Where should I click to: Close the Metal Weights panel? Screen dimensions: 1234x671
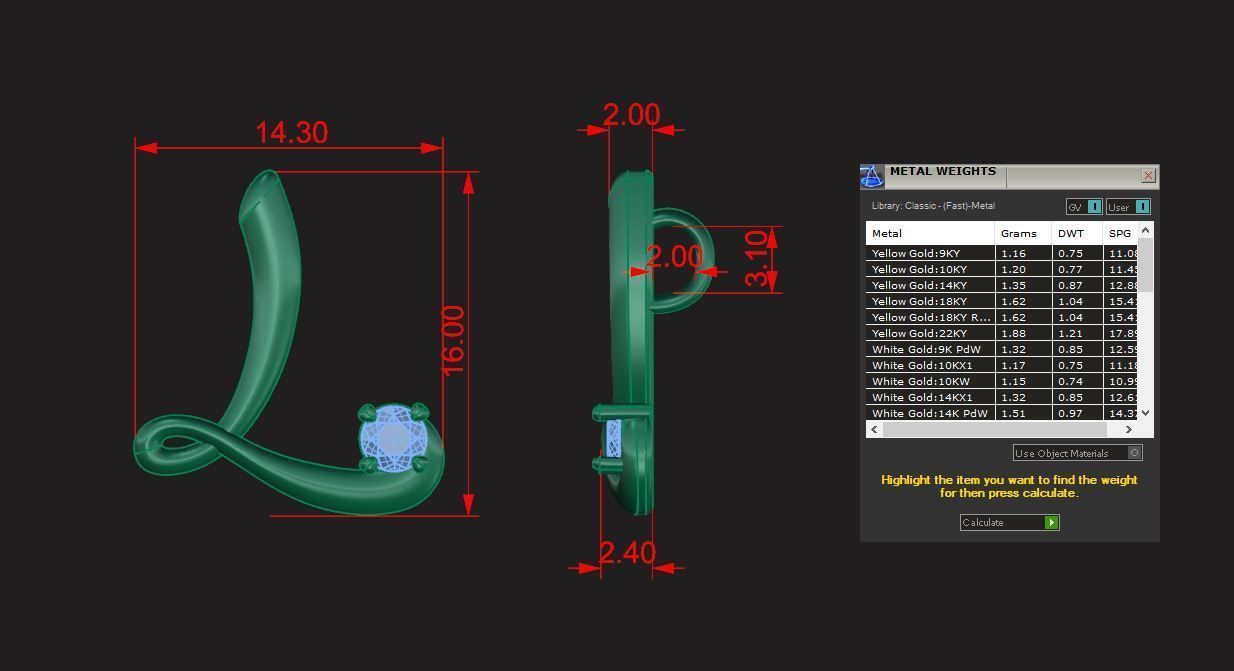pyautogui.click(x=1148, y=175)
